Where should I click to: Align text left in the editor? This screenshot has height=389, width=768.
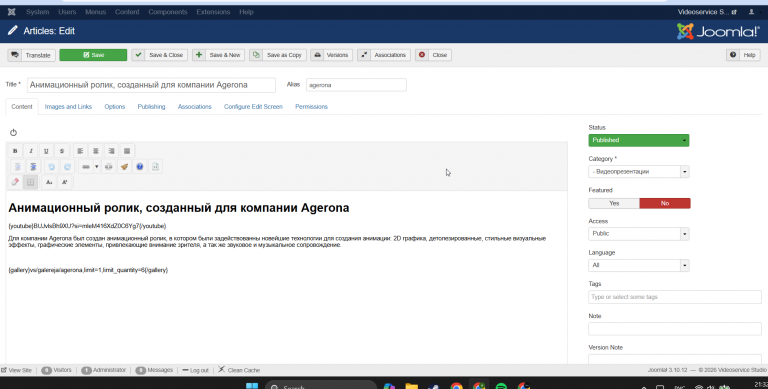pos(80,151)
